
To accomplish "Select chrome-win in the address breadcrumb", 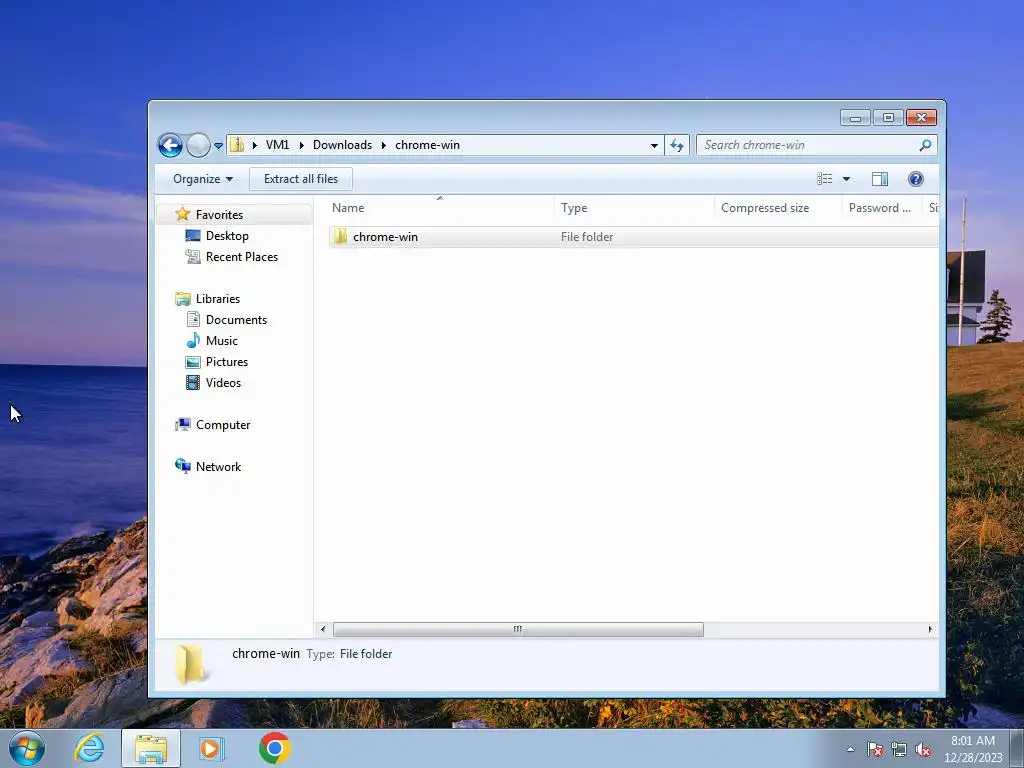I will (427, 145).
